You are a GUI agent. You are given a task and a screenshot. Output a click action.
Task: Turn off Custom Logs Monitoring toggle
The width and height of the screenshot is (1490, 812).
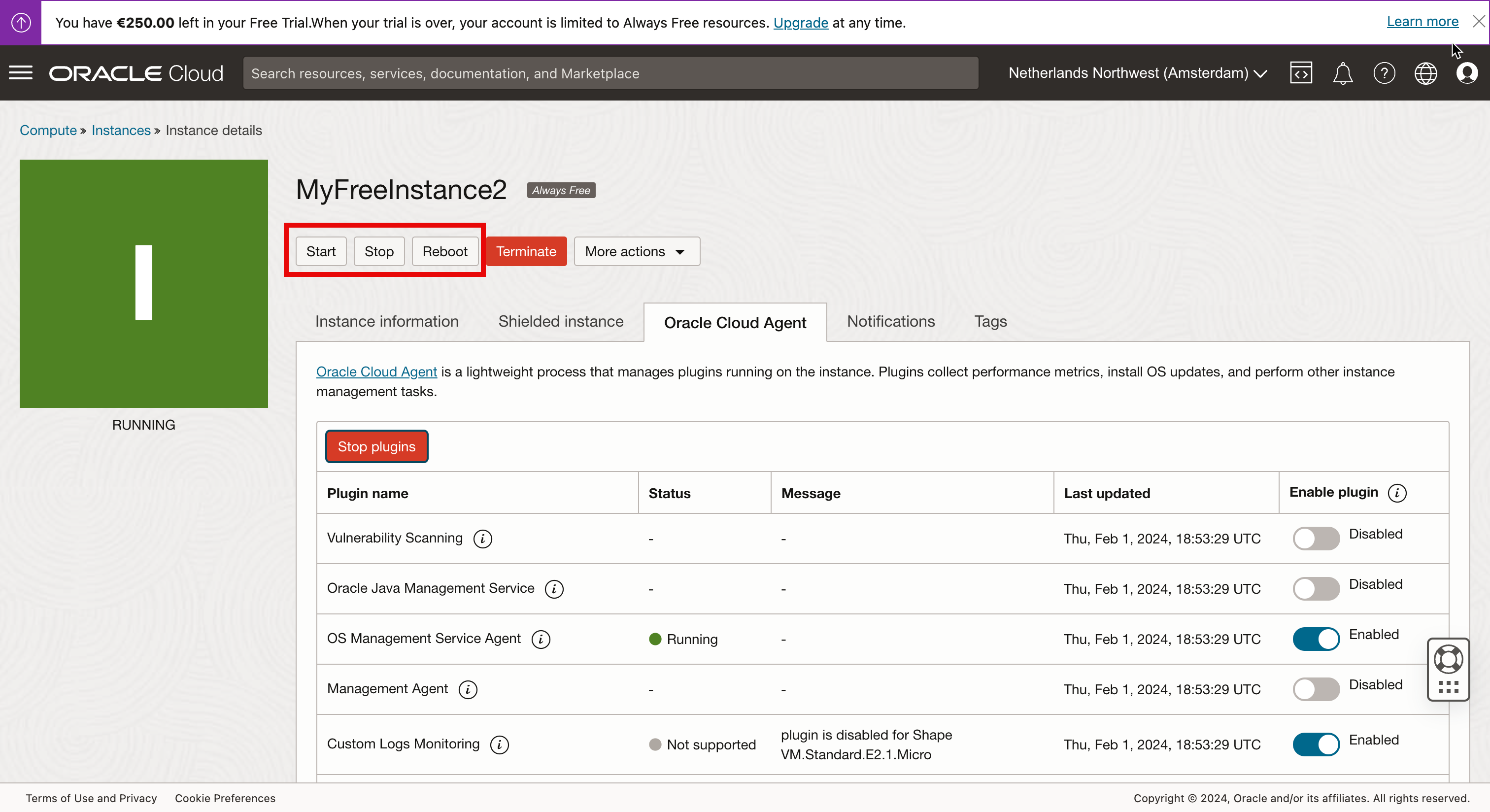1316,744
